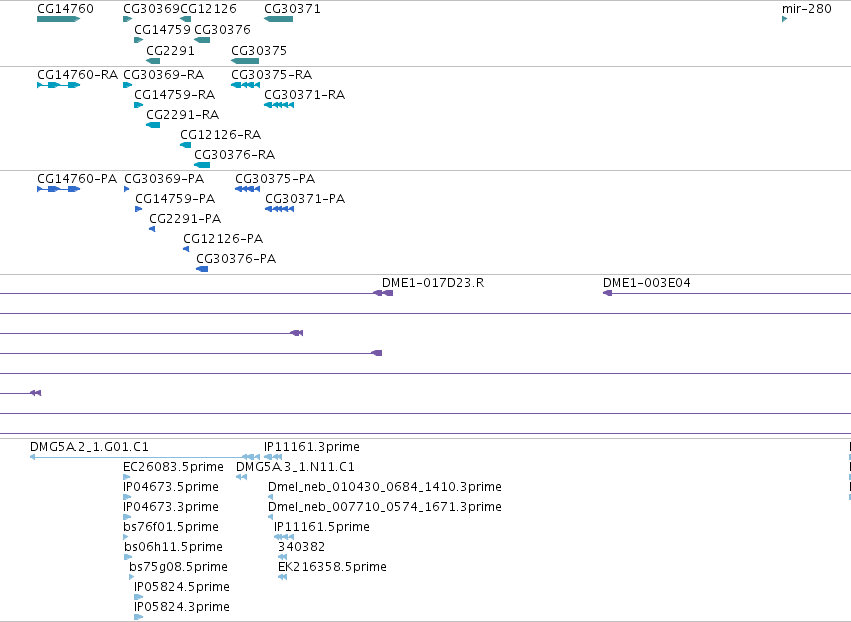
Task: Open the CG30376-RA transcript label
Action: pos(234,155)
